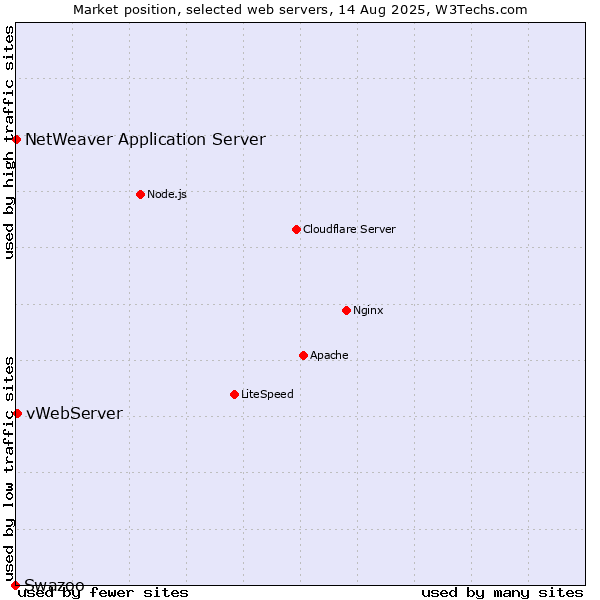The image size is (600, 600).
Task: Click the Node.js red data point
Action: [140, 194]
